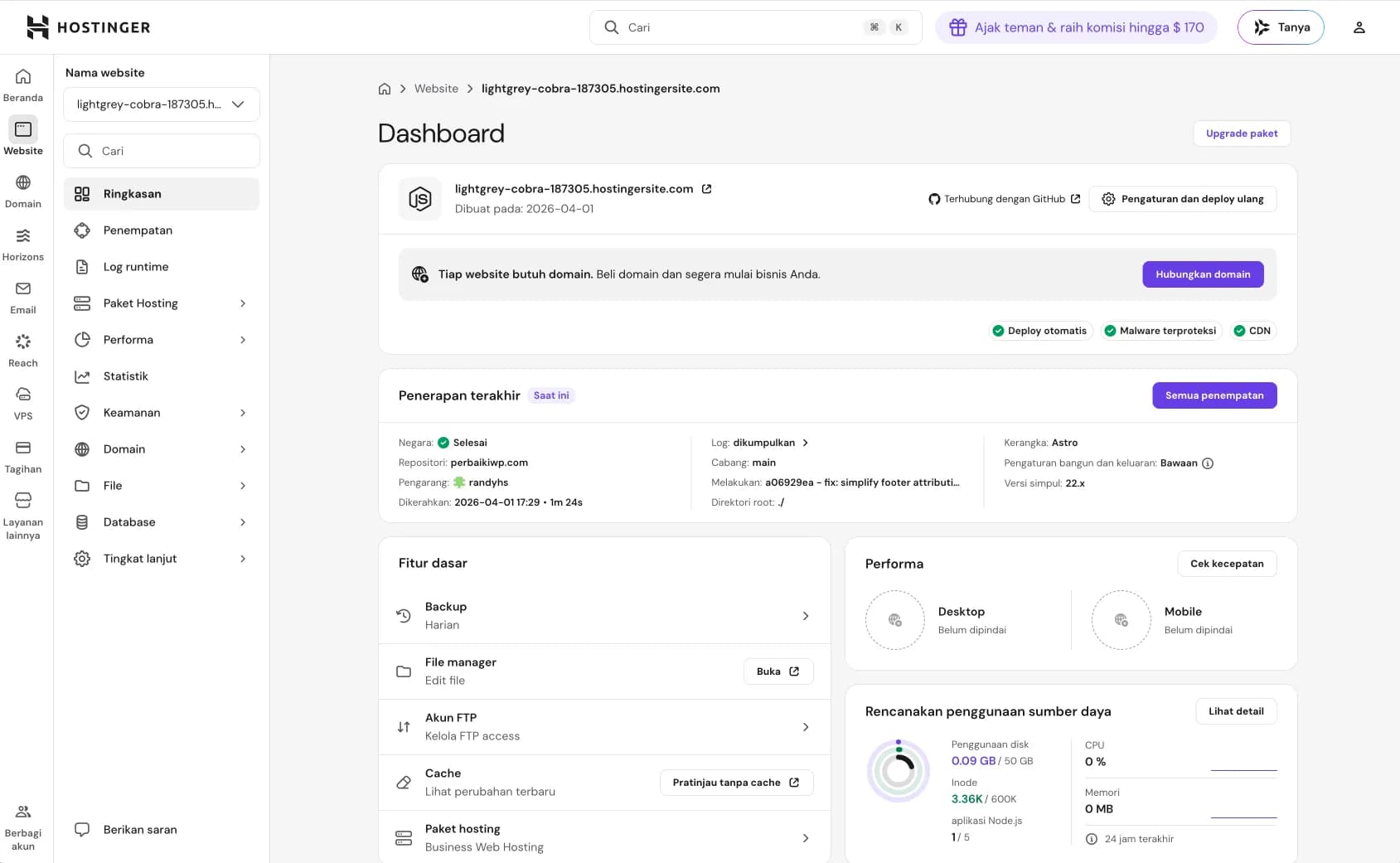The image size is (1400, 863).
Task: Open Statistik in the sidebar
Action: coord(126,376)
